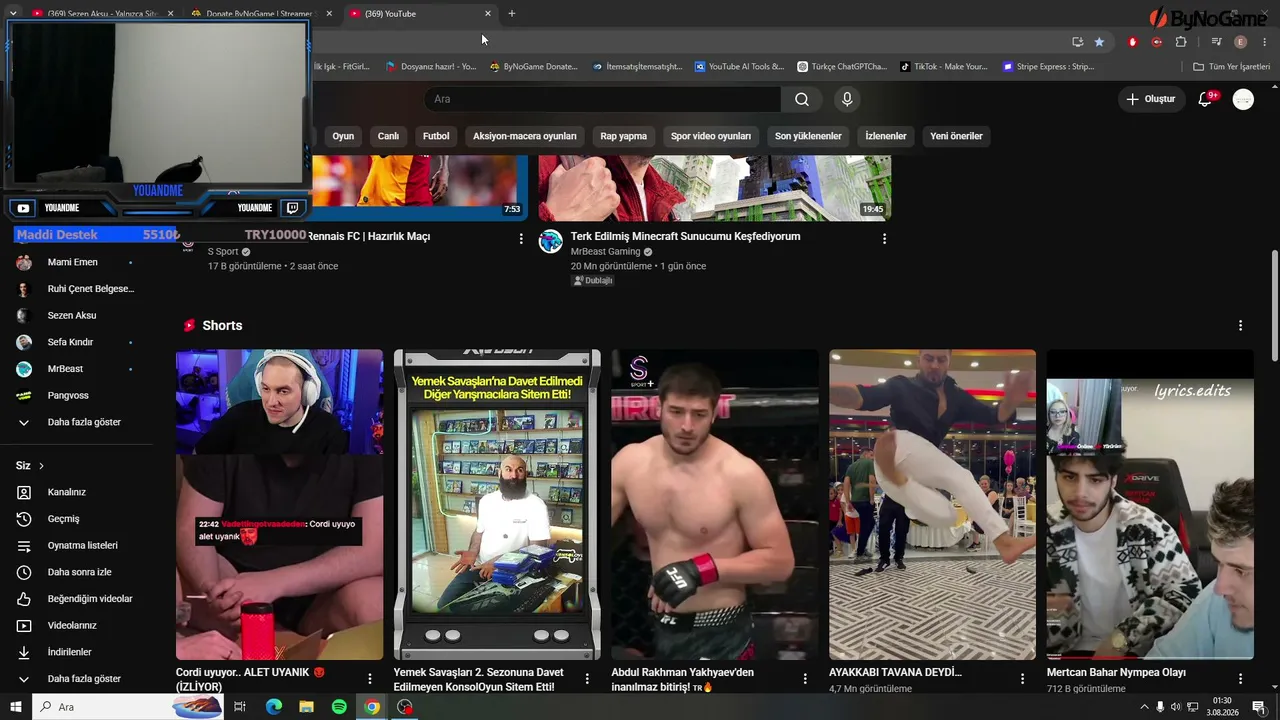1280x720 pixels.
Task: Select the Son yüklenenler chip
Action: click(808, 136)
